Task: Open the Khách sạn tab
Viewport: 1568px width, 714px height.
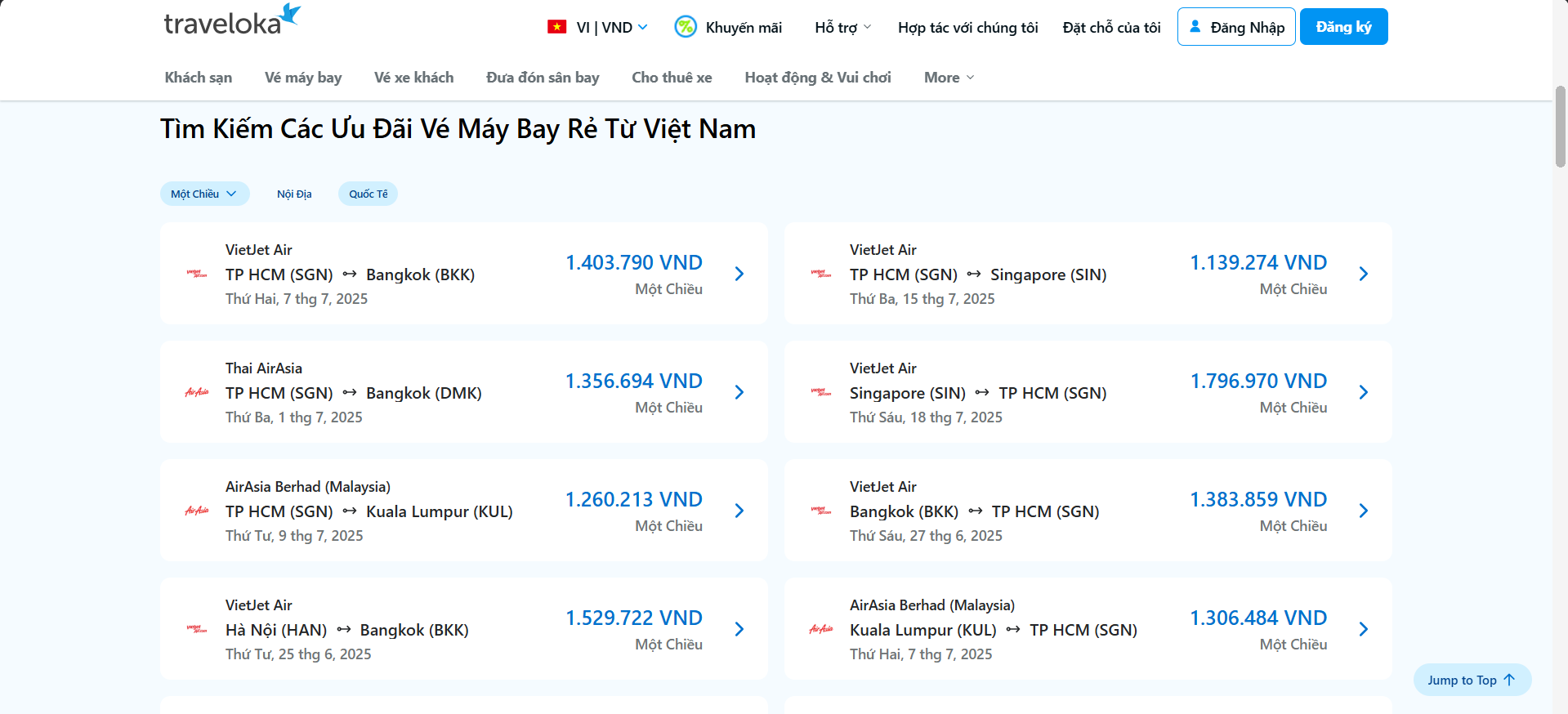Action: [199, 78]
